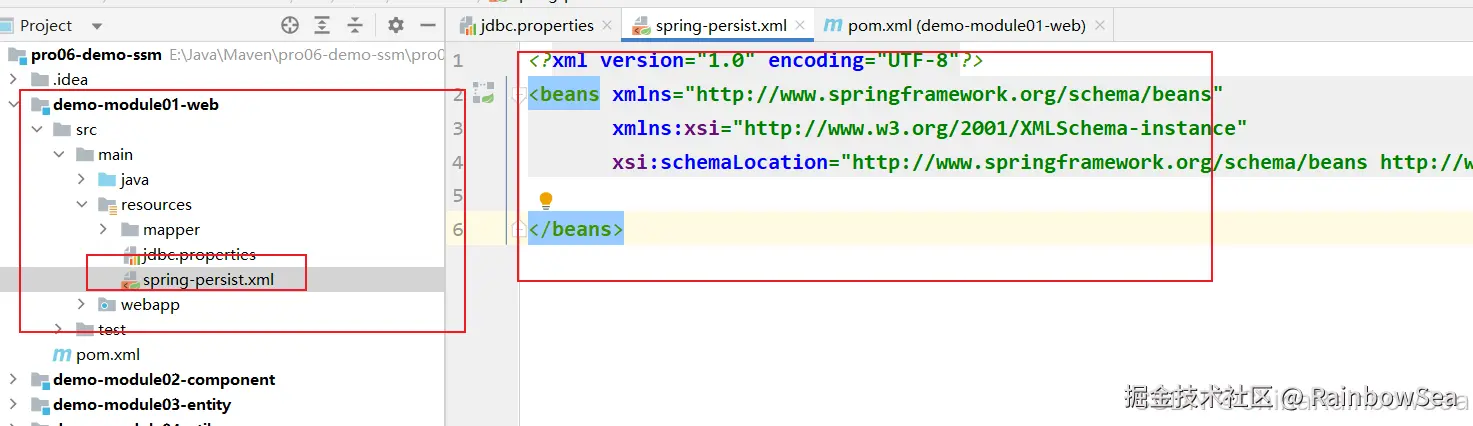This screenshot has width=1473, height=426.
Task: Open Project panel settings gear
Action: (396, 25)
